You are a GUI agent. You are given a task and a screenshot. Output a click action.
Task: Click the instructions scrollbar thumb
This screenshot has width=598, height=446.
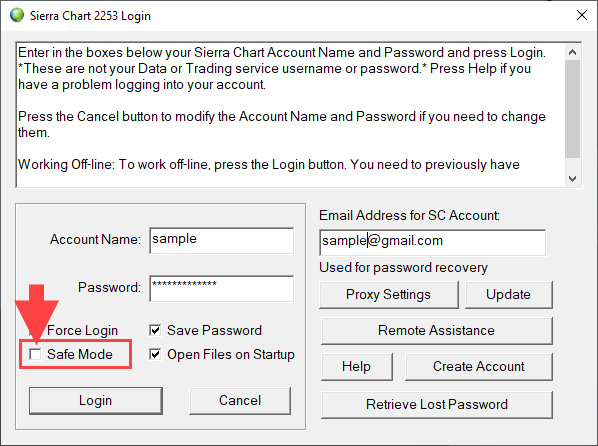click(572, 109)
